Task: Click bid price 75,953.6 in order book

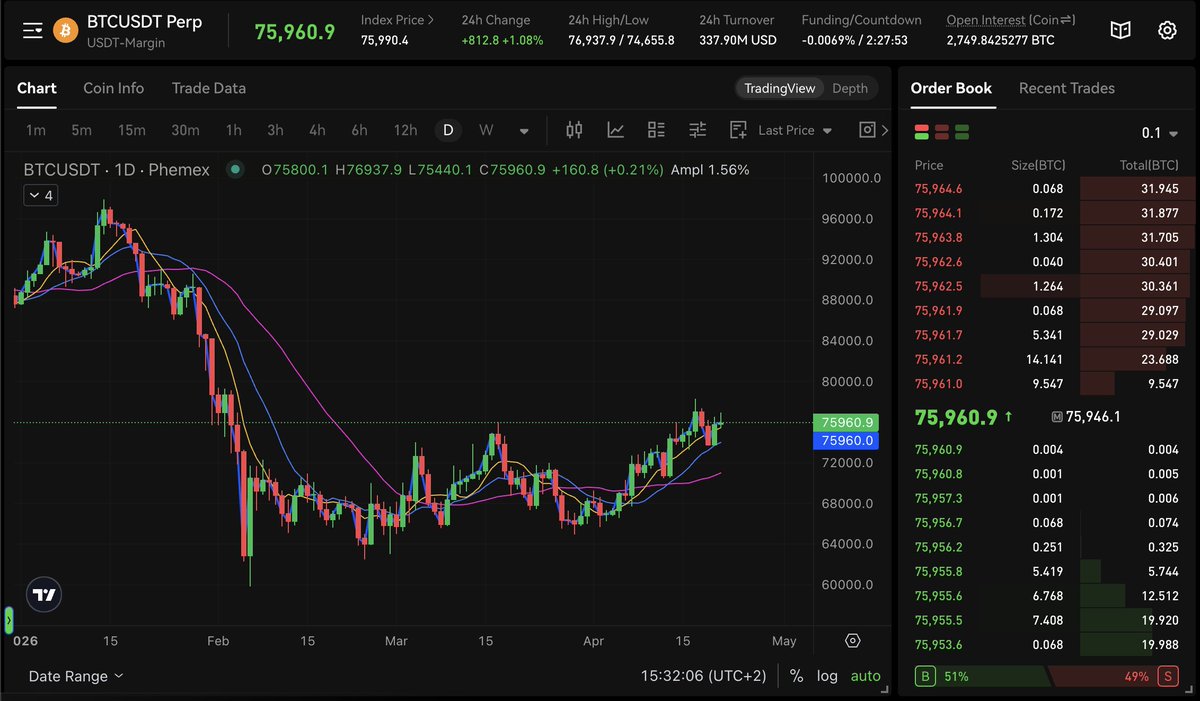Action: click(x=939, y=644)
